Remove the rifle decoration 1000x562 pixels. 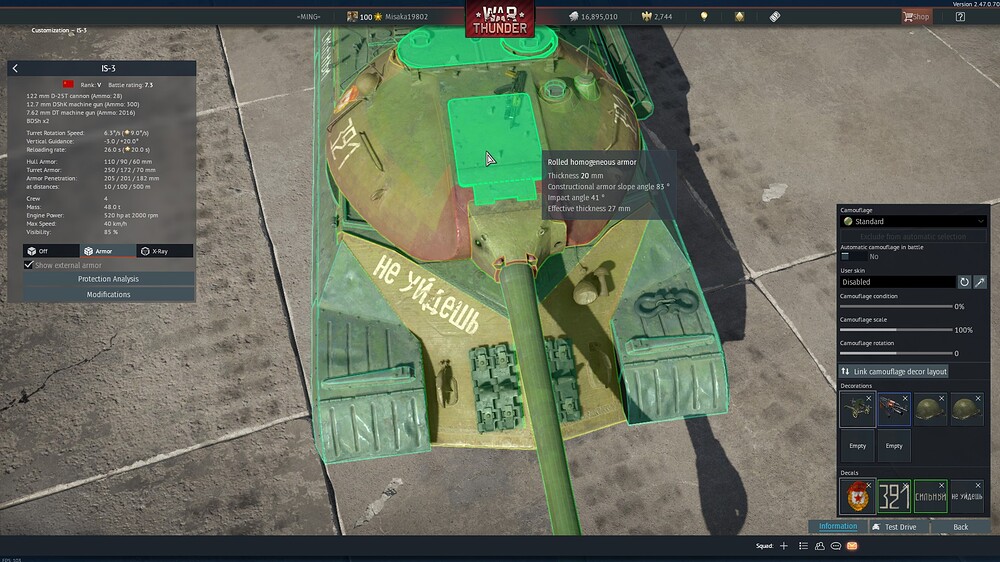click(x=905, y=399)
